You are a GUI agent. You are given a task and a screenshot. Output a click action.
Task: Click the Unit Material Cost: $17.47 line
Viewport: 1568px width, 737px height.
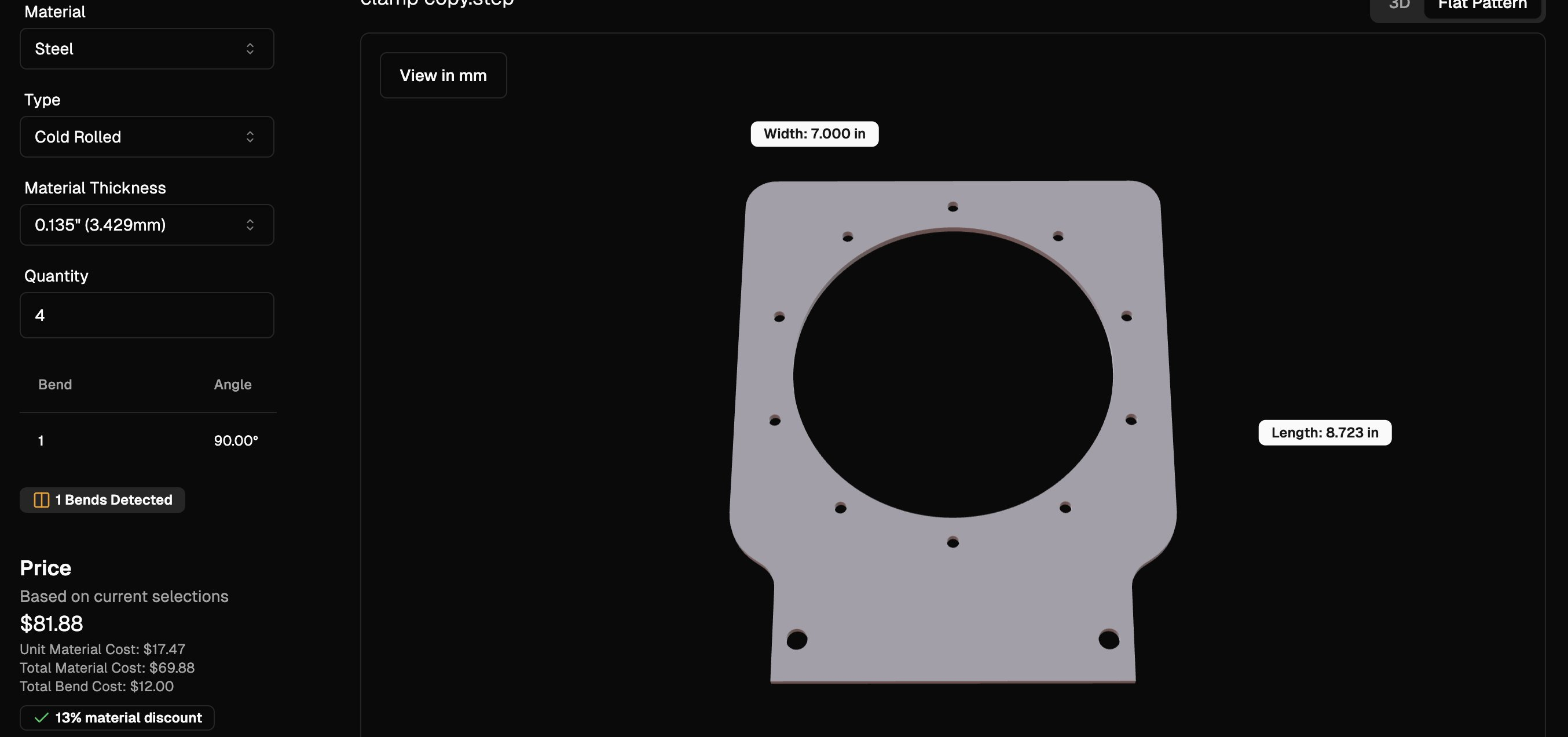102,650
